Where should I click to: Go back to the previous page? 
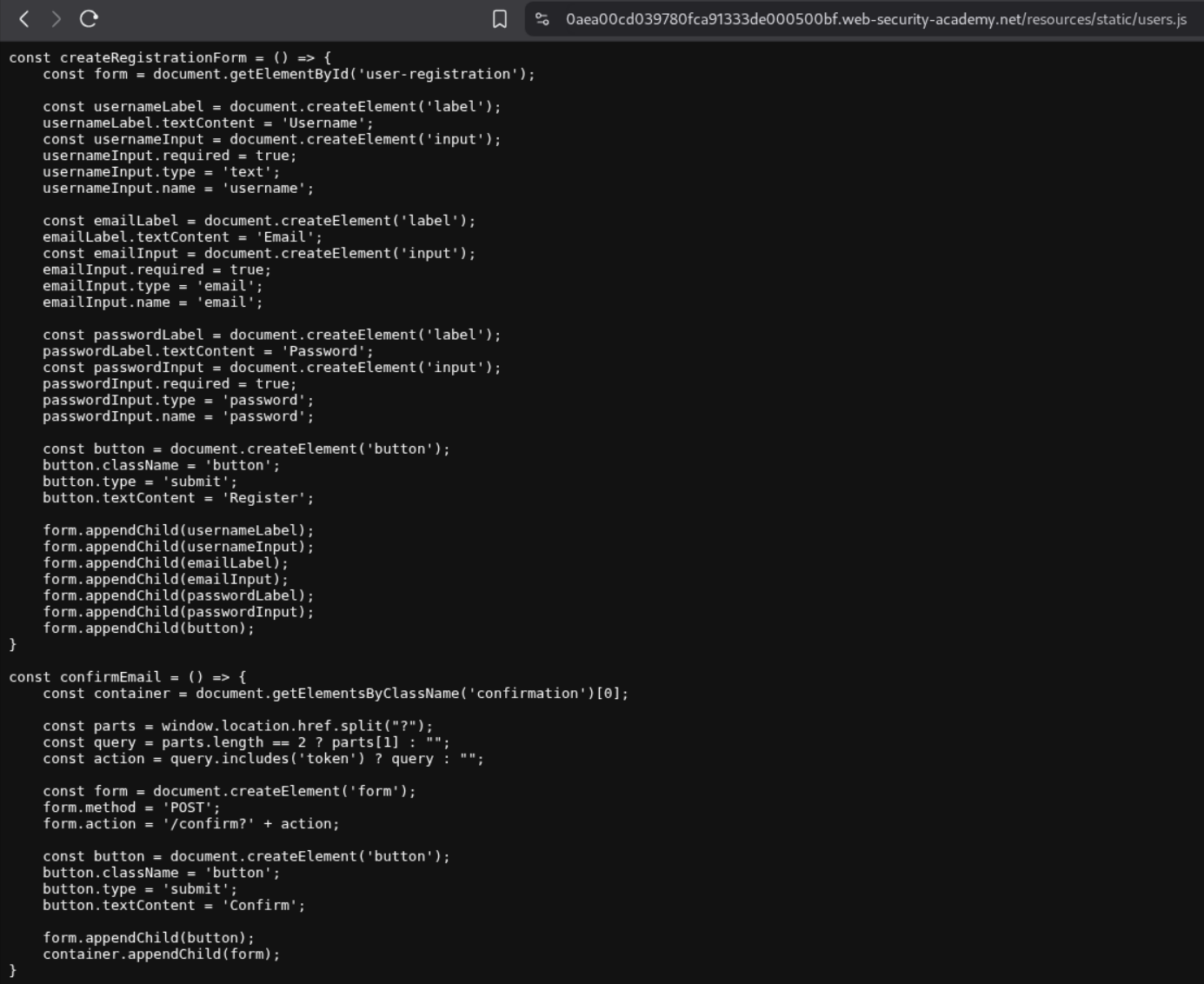click(x=24, y=18)
